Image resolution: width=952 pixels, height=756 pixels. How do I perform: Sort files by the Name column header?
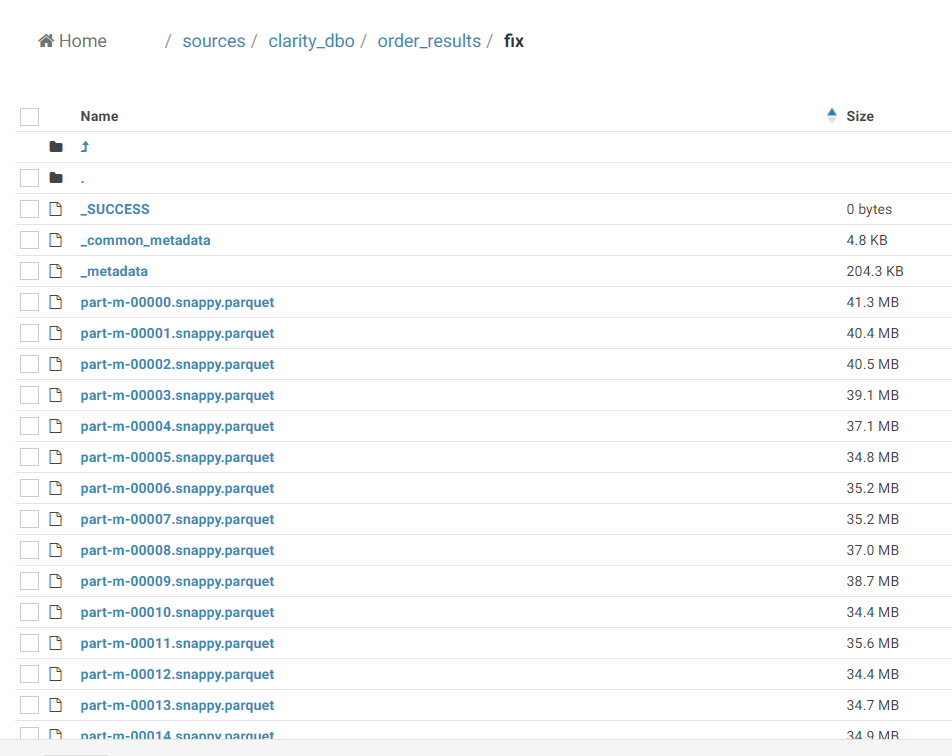tap(99, 115)
